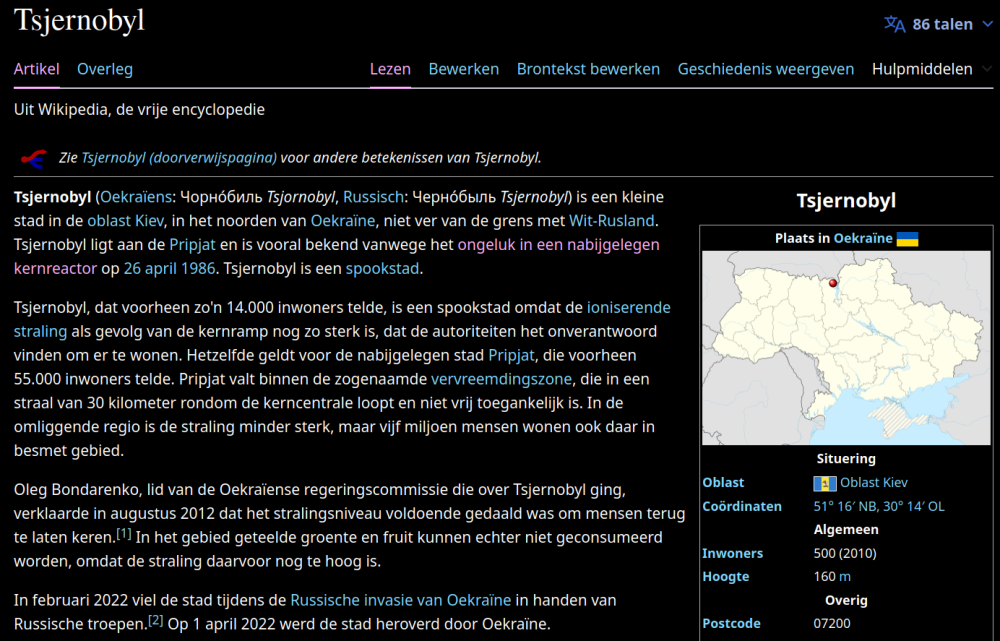Viewport: 1000px width, 641px height.
Task: Open Oblast Kiev link in infobox
Action: click(874, 483)
